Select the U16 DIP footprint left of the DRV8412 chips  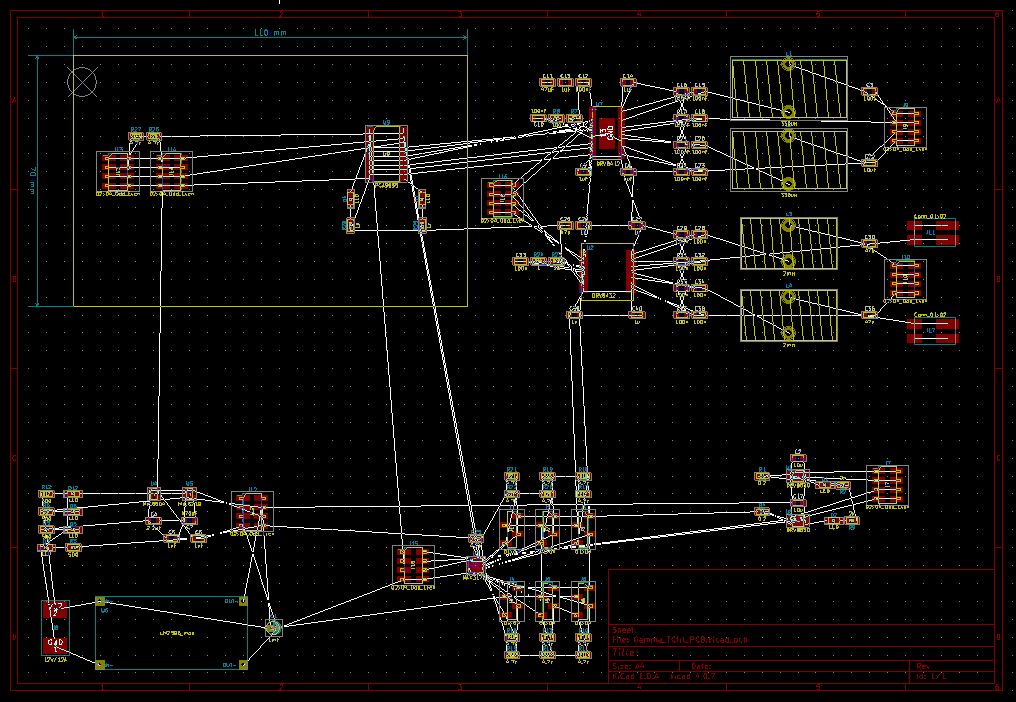pyautogui.click(x=501, y=200)
